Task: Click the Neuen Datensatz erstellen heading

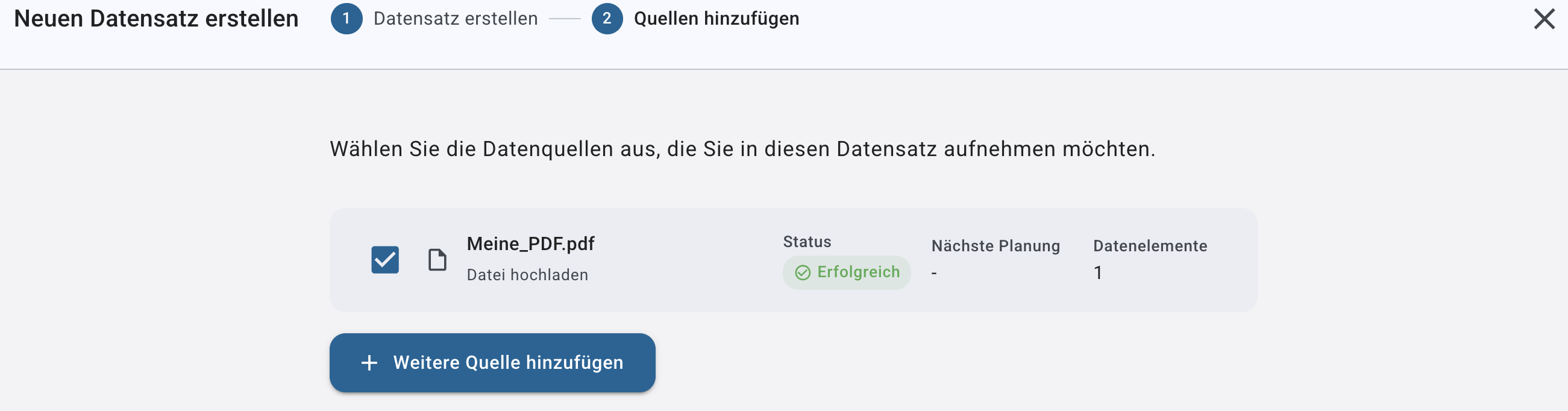Action: pyautogui.click(x=157, y=19)
